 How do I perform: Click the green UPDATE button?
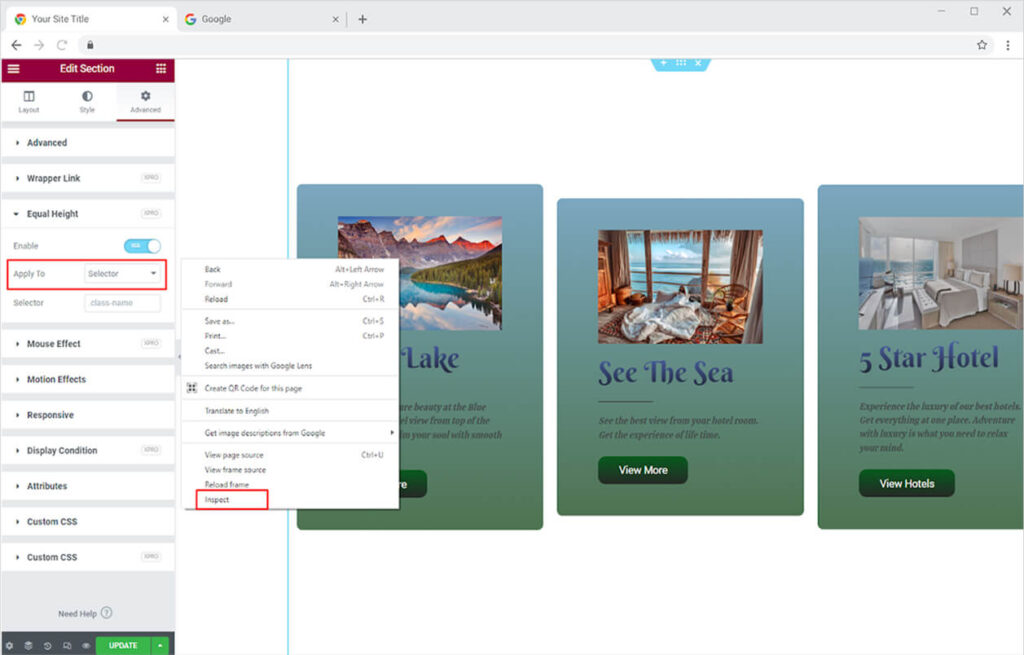click(x=123, y=646)
